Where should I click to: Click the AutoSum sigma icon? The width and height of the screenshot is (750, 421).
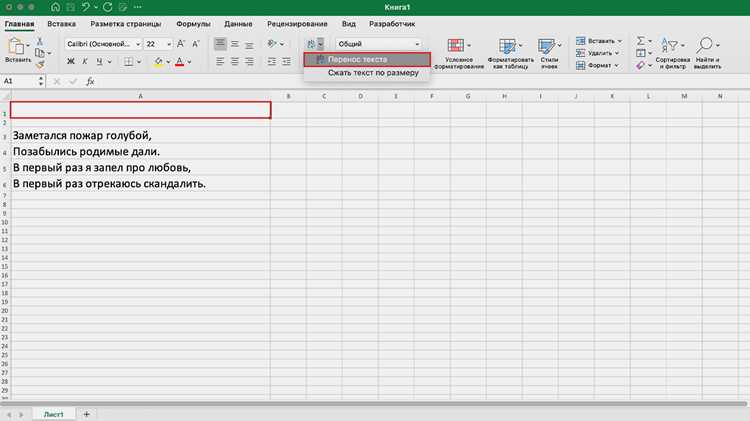[640, 41]
